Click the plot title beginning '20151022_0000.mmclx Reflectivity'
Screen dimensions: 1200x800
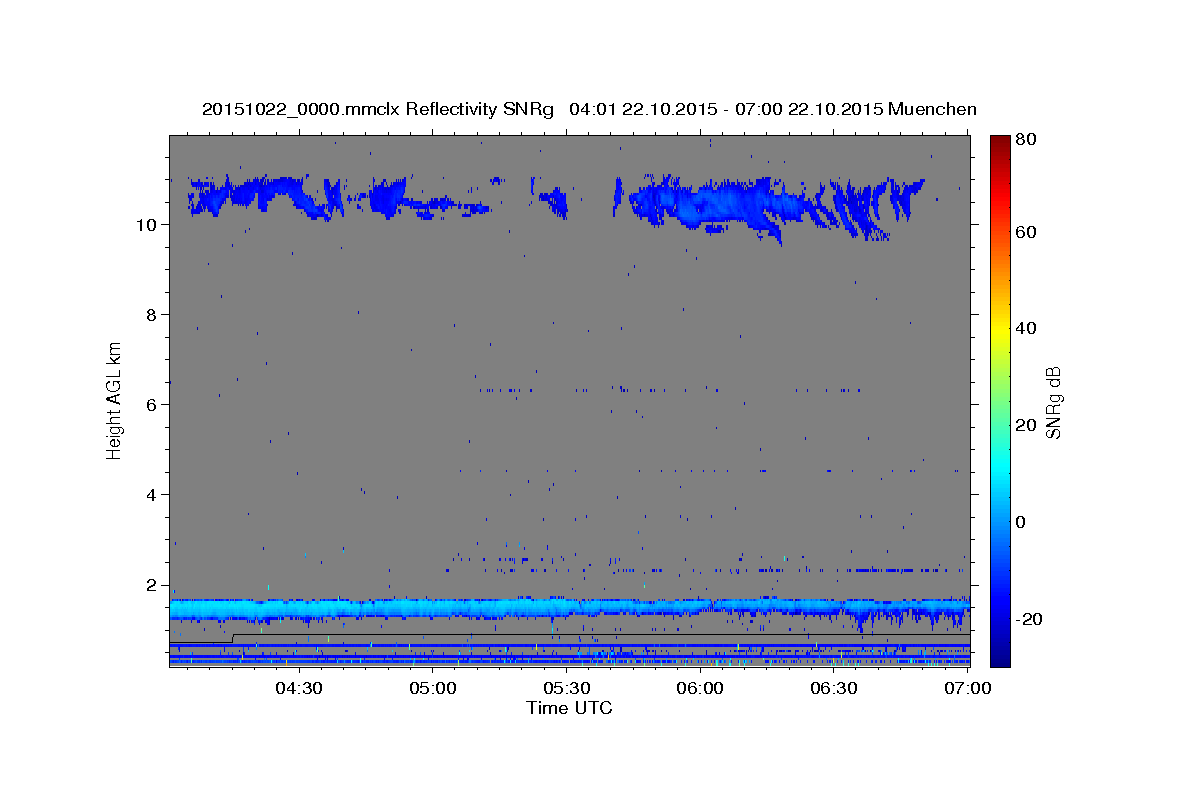pos(589,109)
